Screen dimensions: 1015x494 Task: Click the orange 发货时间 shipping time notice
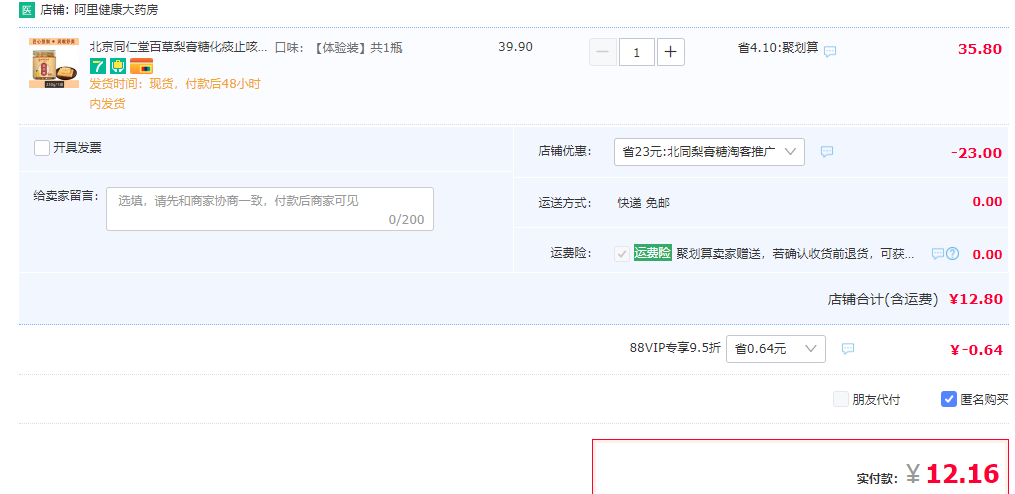point(175,93)
